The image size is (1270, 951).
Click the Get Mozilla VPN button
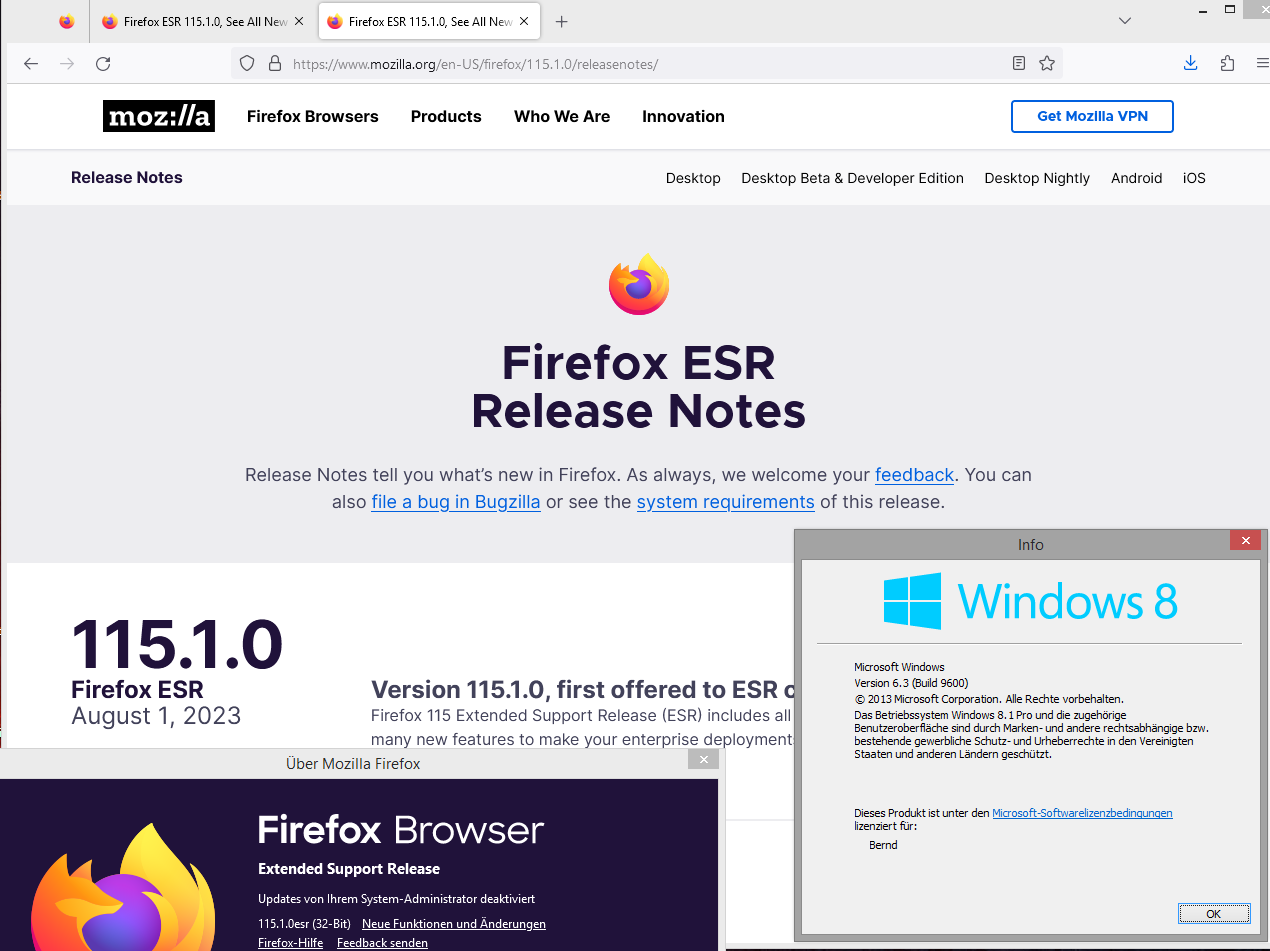point(1092,116)
